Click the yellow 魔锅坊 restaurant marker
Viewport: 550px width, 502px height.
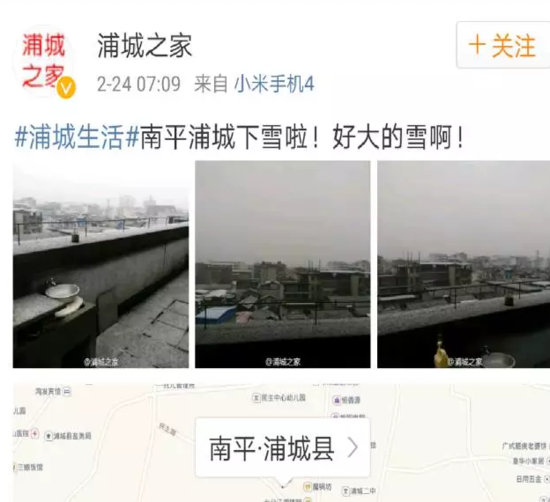pos(307,487)
